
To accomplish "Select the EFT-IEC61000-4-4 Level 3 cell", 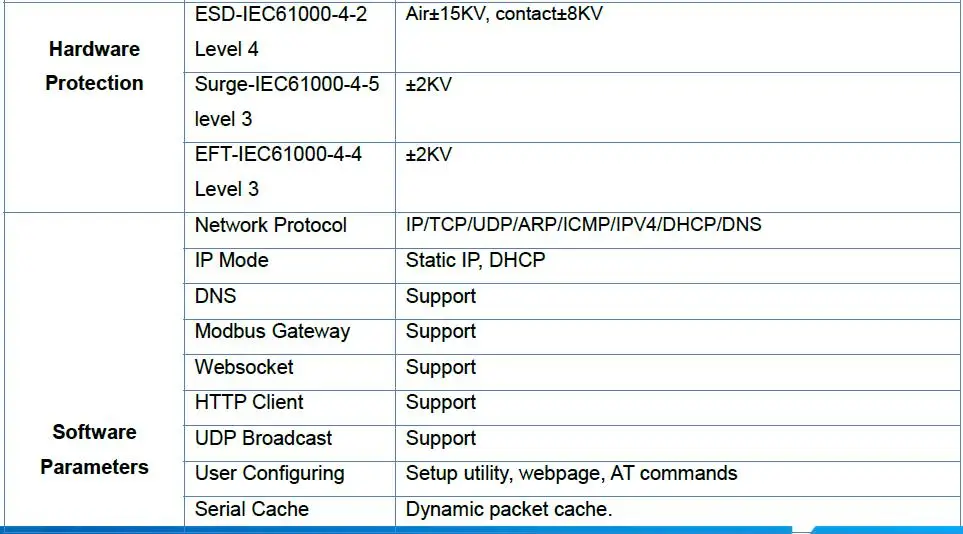I will [290, 178].
